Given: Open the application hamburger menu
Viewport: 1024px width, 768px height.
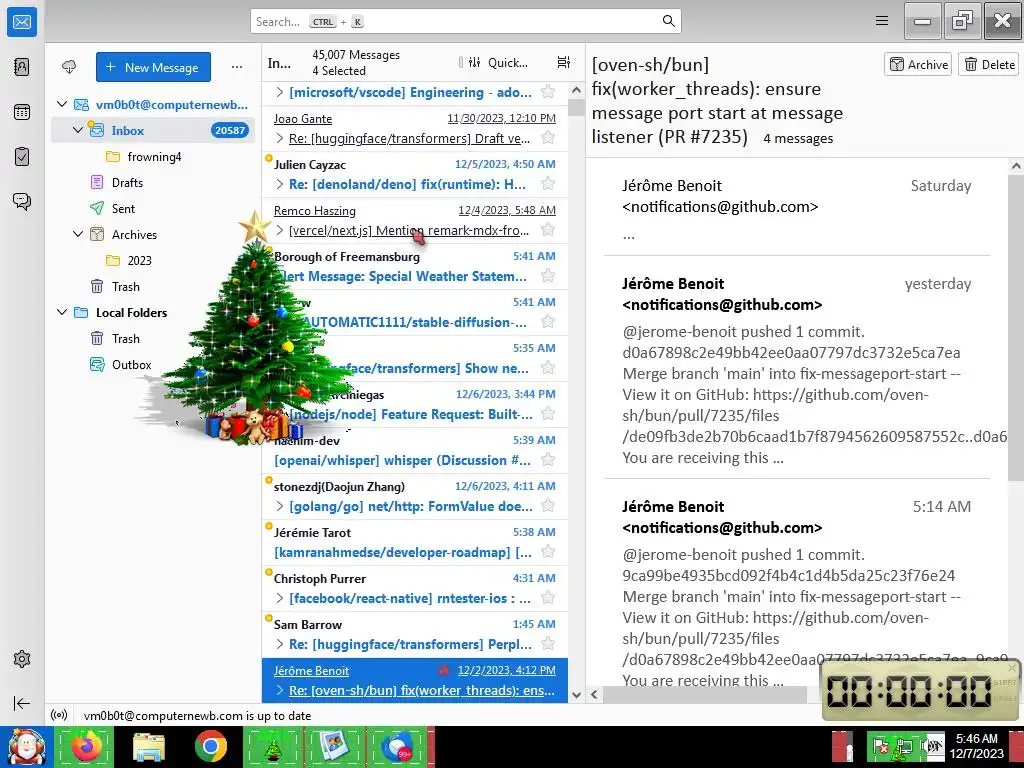Looking at the screenshot, I should tap(882, 21).
